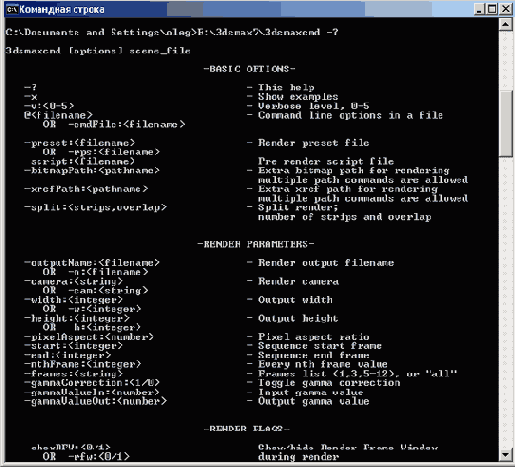Open the Command Prompt system menu icon
The image size is (515, 467).
pos(11,9)
